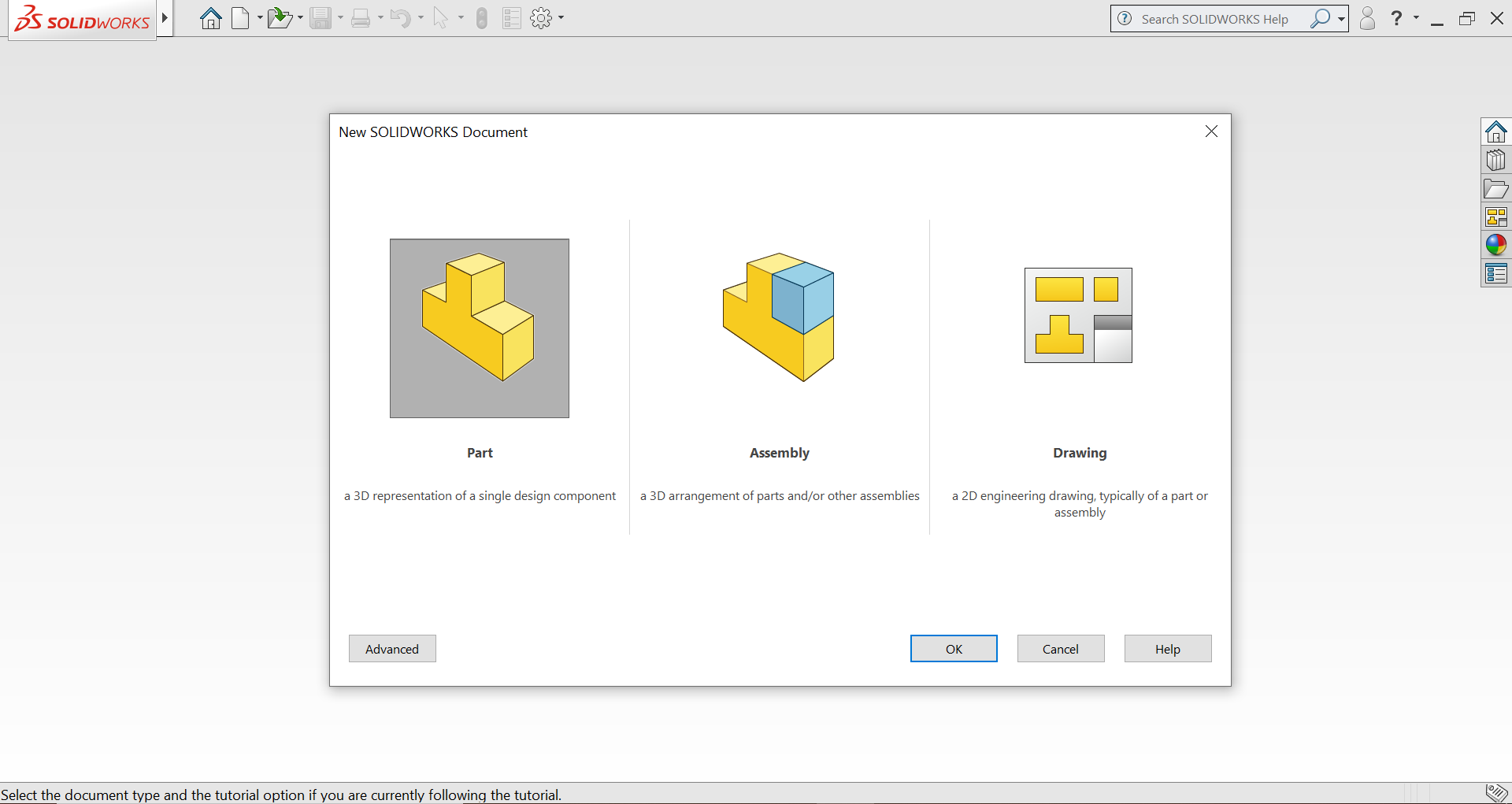Click the Home page toolbar icon
Image resolution: width=1512 pixels, height=804 pixels.
click(210, 18)
